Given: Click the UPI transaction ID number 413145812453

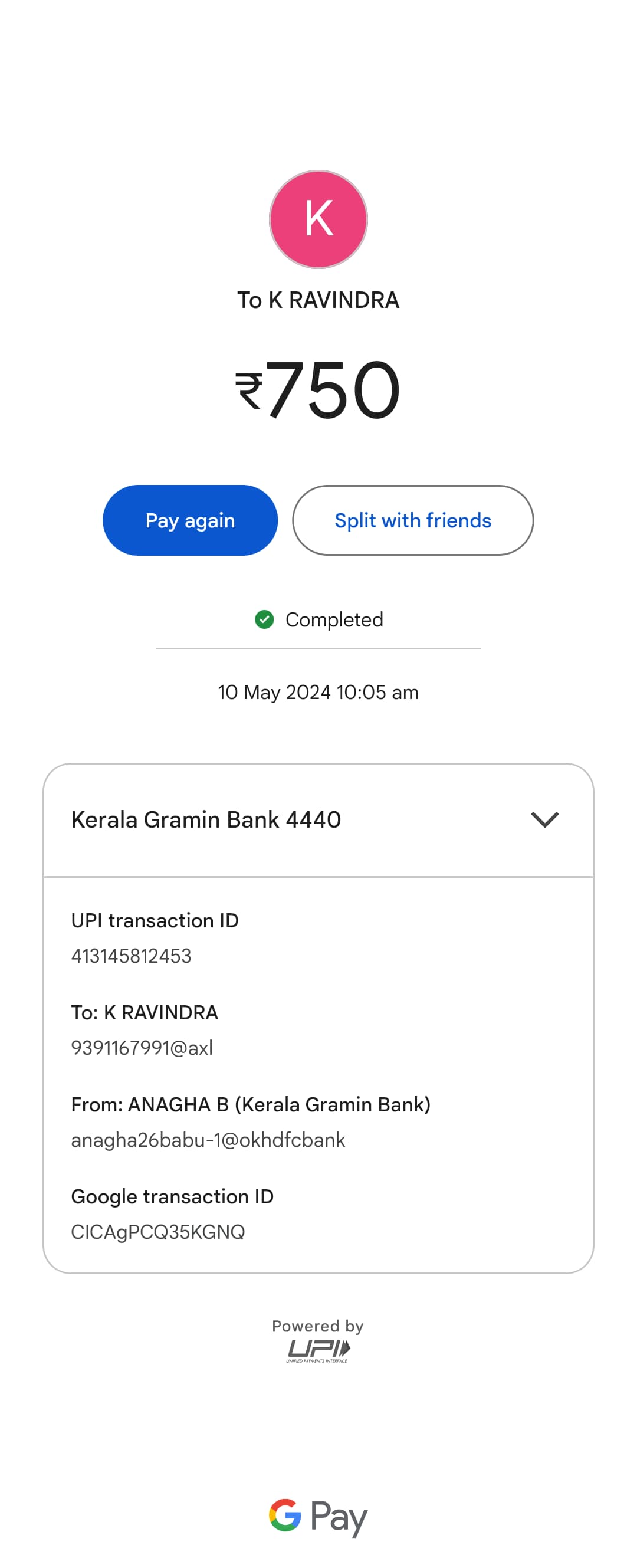Looking at the screenshot, I should (132, 956).
